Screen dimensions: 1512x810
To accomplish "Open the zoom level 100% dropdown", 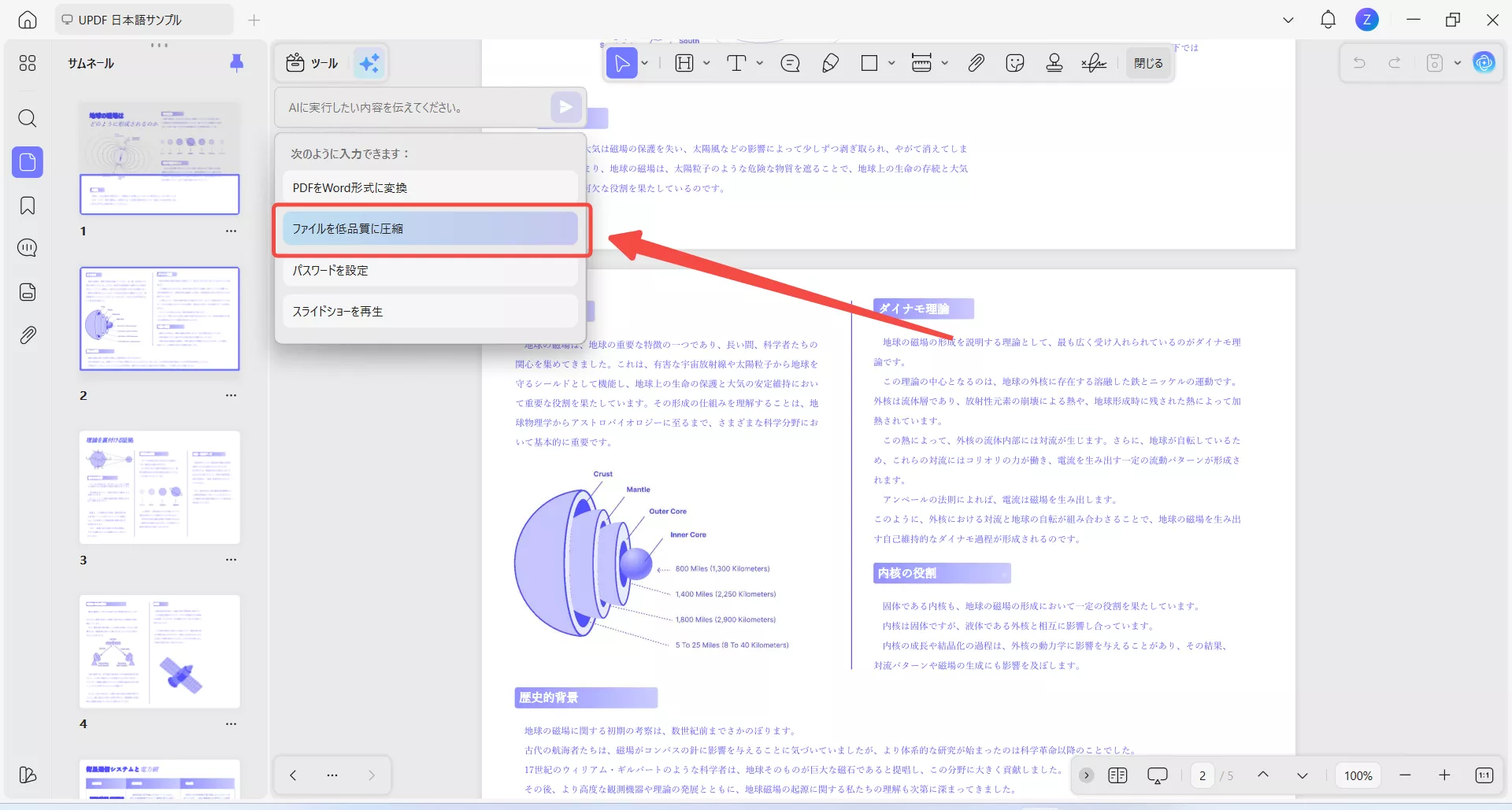I will click(x=1358, y=775).
